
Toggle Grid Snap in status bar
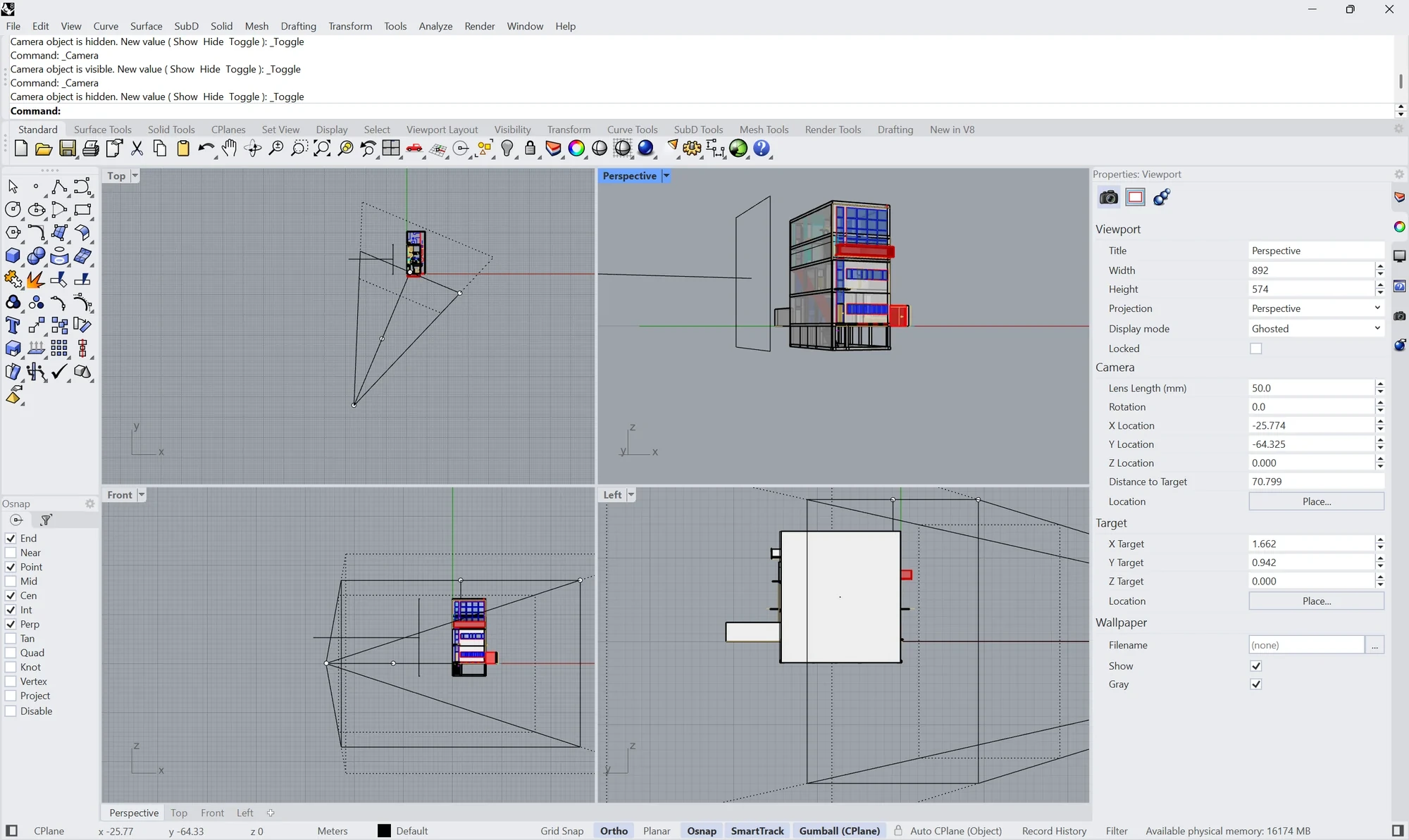pos(562,831)
